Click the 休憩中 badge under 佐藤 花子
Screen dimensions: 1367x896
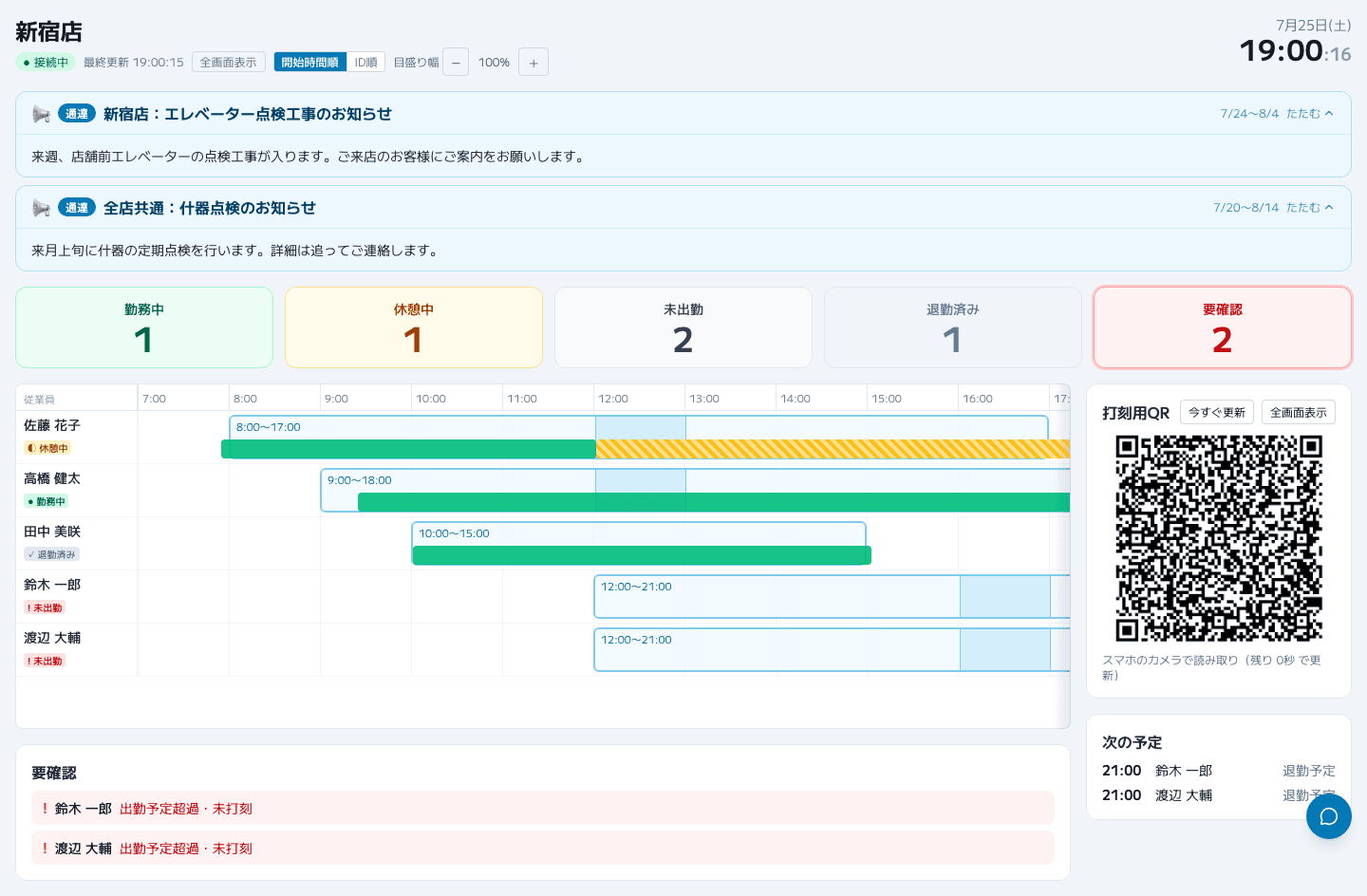click(47, 448)
